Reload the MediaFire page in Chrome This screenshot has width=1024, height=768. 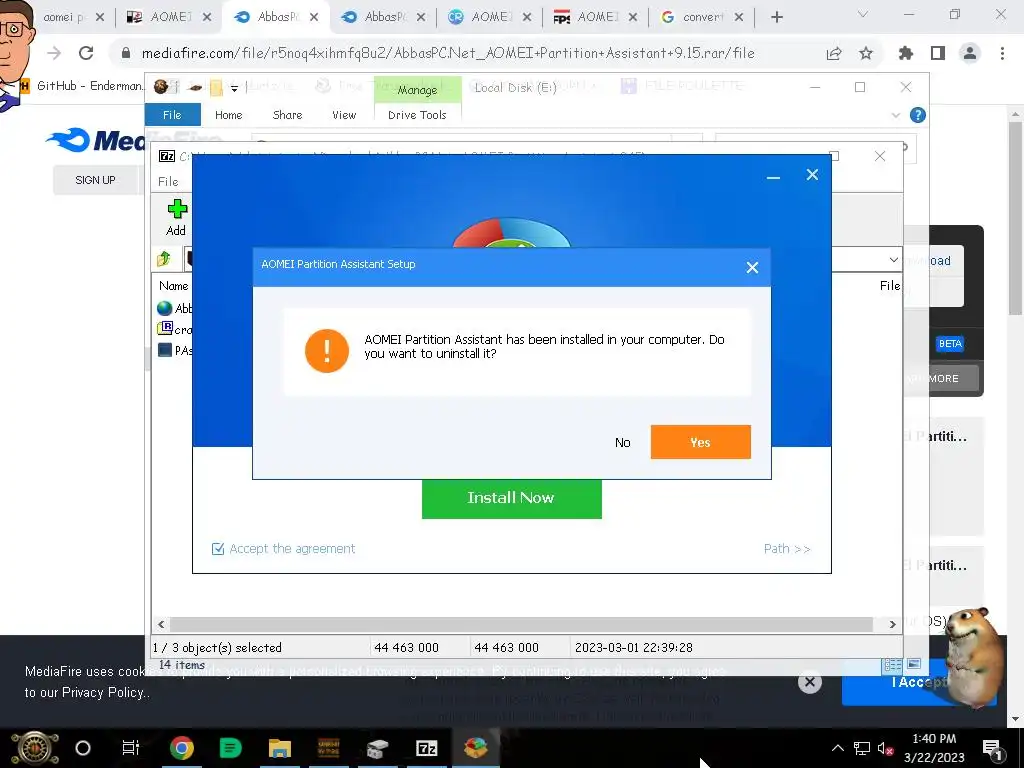click(86, 53)
